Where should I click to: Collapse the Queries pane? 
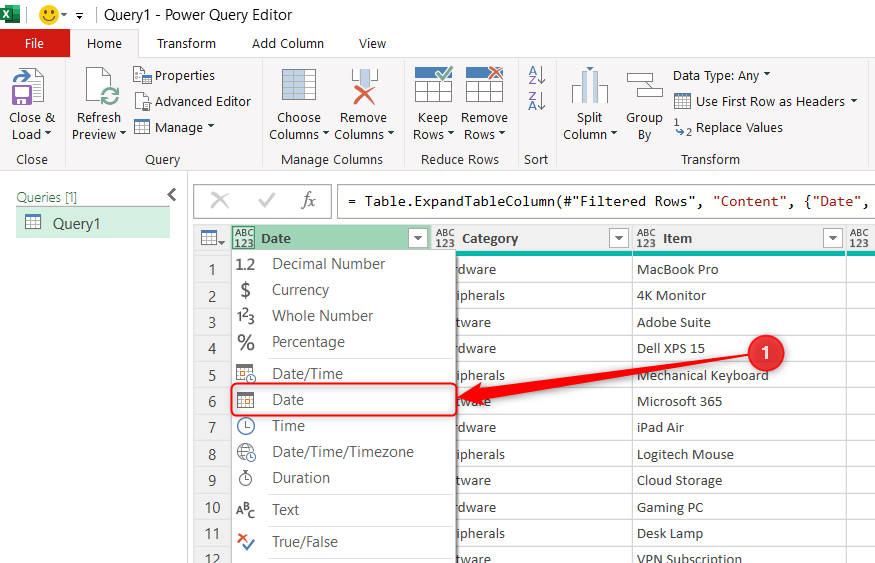point(172,195)
